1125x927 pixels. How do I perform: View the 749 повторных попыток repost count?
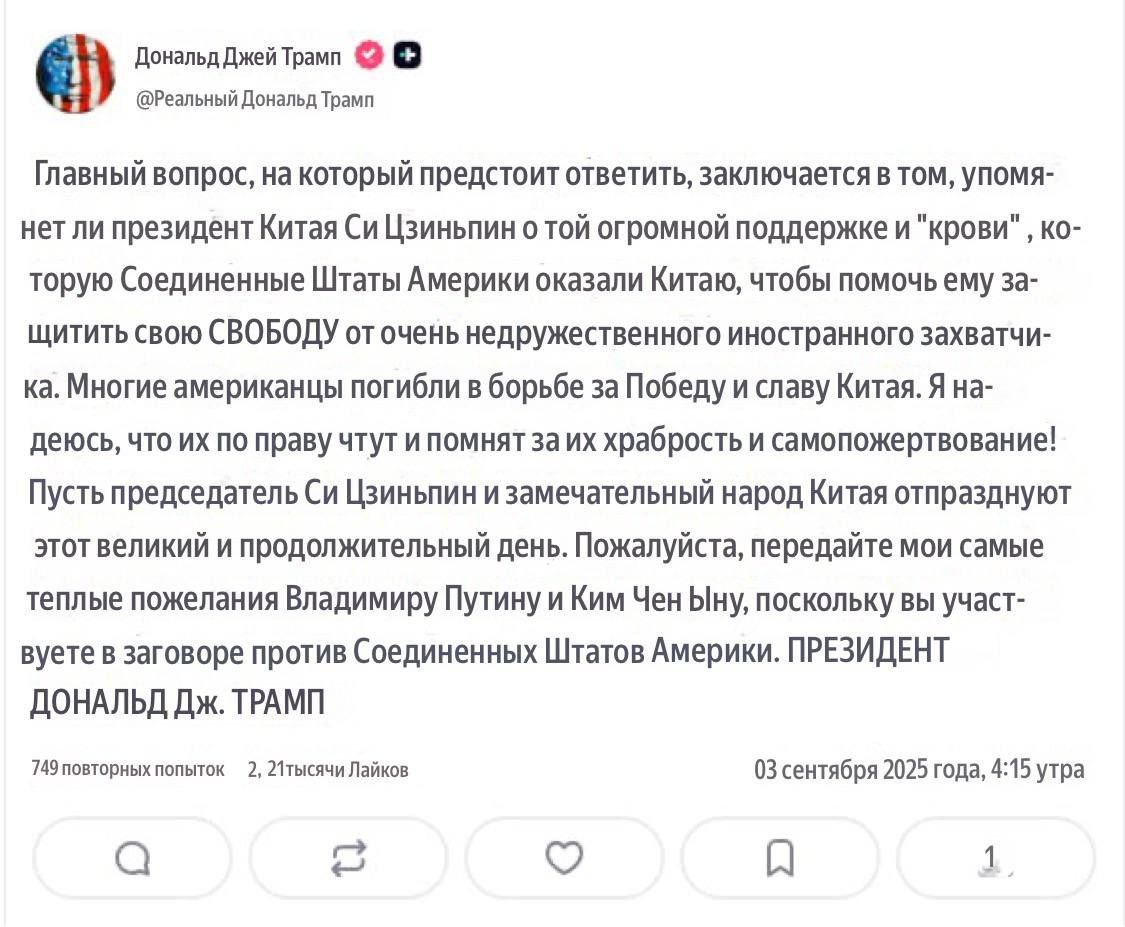tap(128, 768)
